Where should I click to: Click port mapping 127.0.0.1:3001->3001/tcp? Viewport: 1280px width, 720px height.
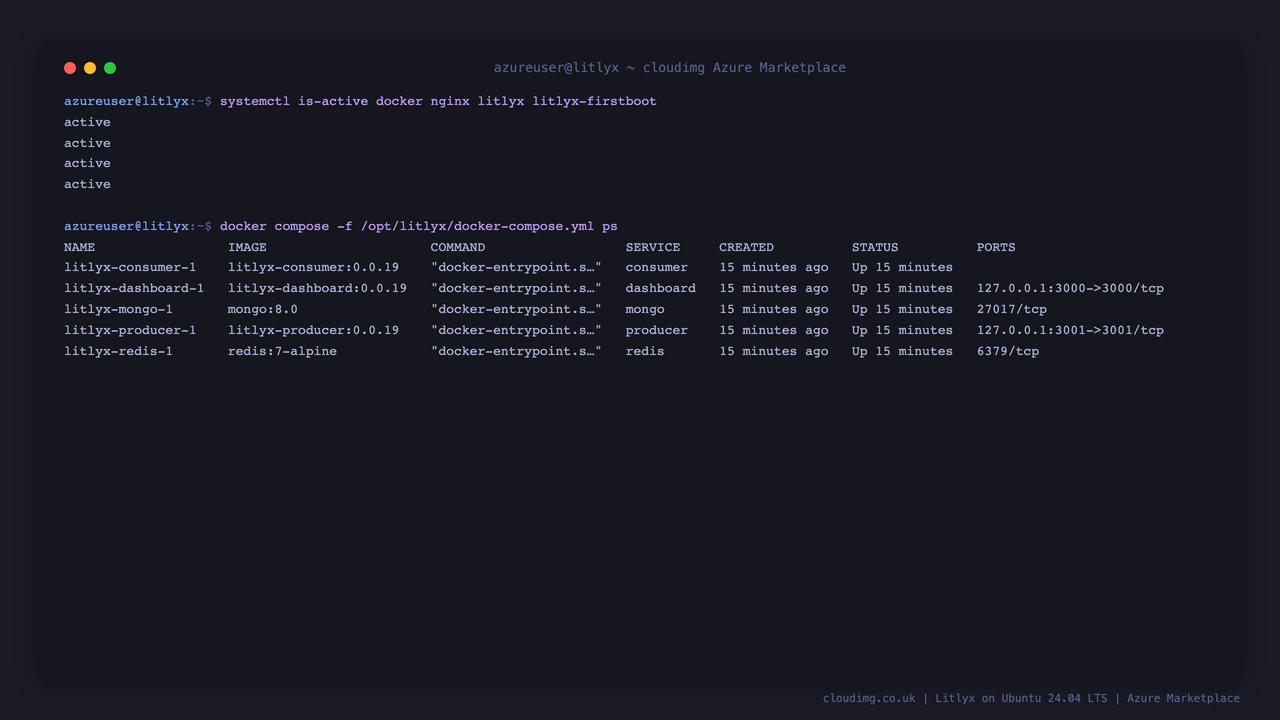click(x=1070, y=330)
